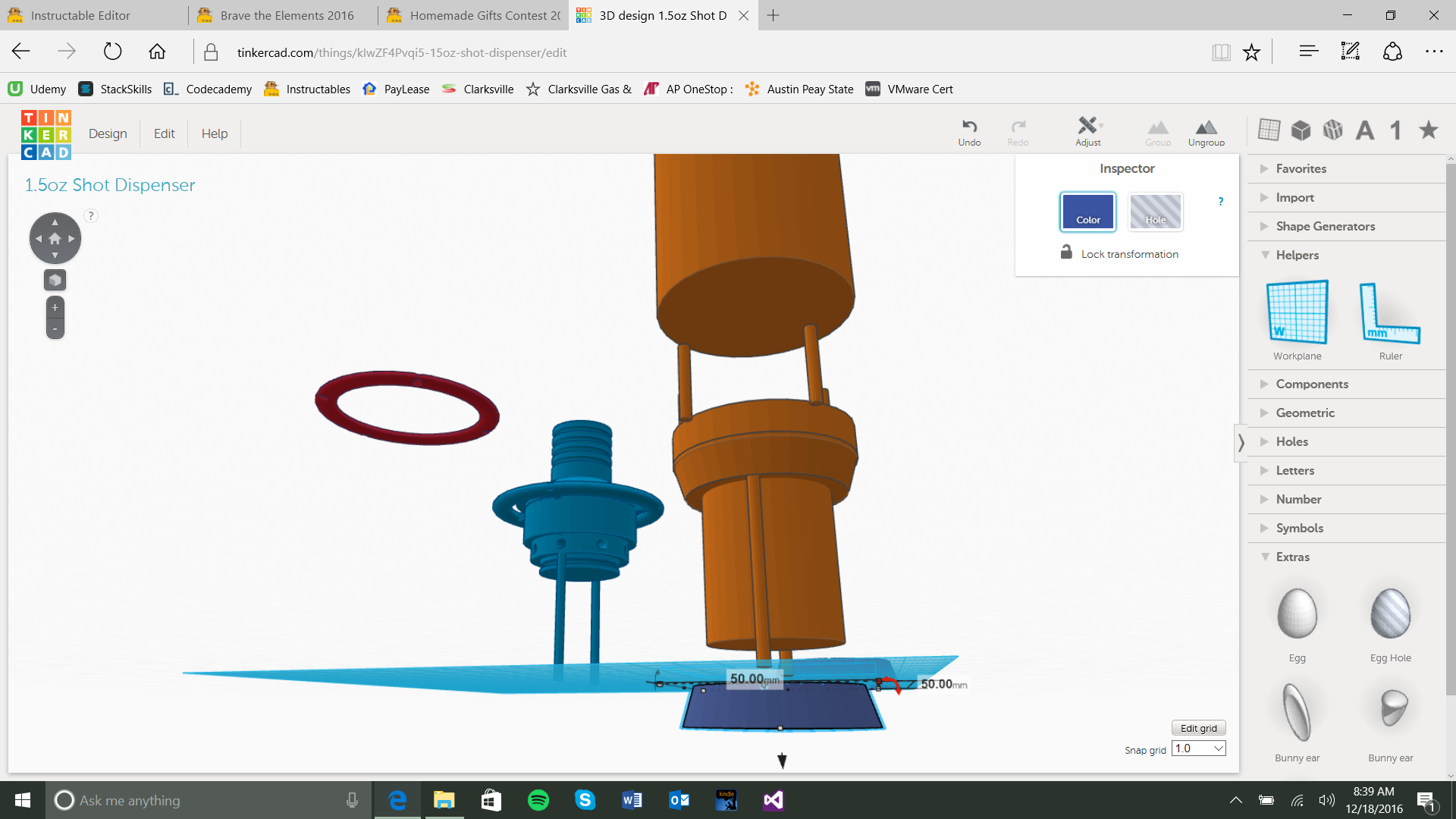1456x819 pixels.
Task: Expand the Shape Generators section
Action: 1325,226
